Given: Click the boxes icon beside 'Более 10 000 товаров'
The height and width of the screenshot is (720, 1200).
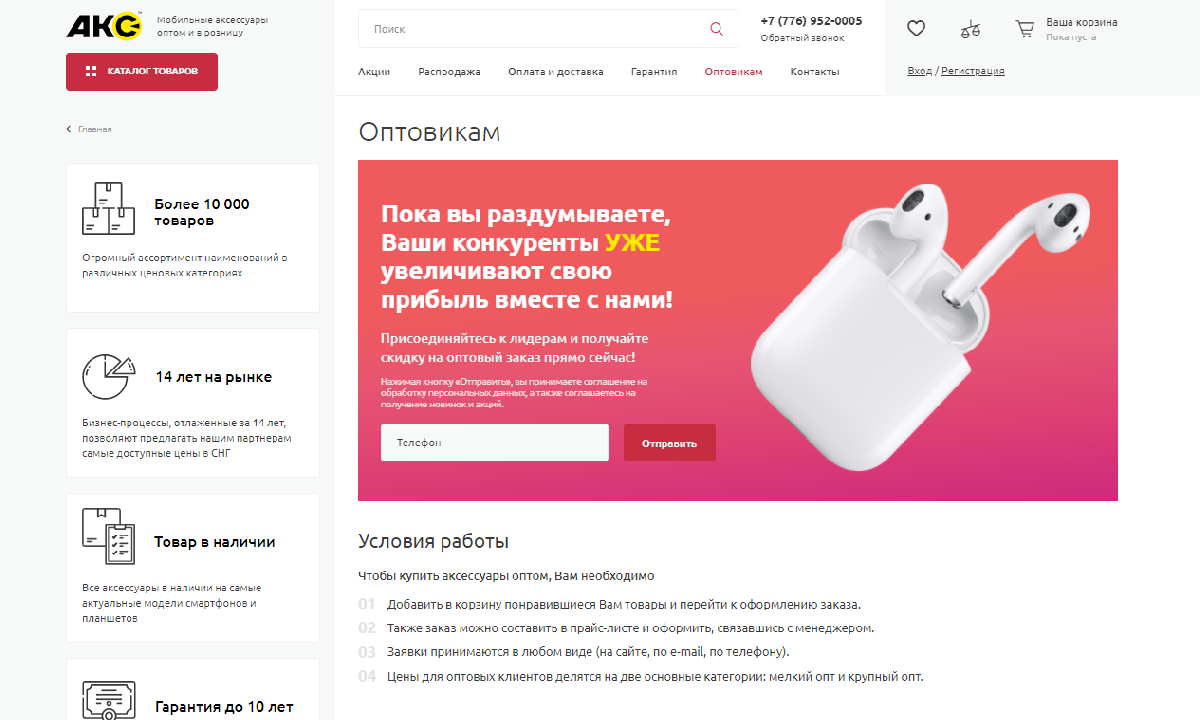Looking at the screenshot, I should coord(108,209).
